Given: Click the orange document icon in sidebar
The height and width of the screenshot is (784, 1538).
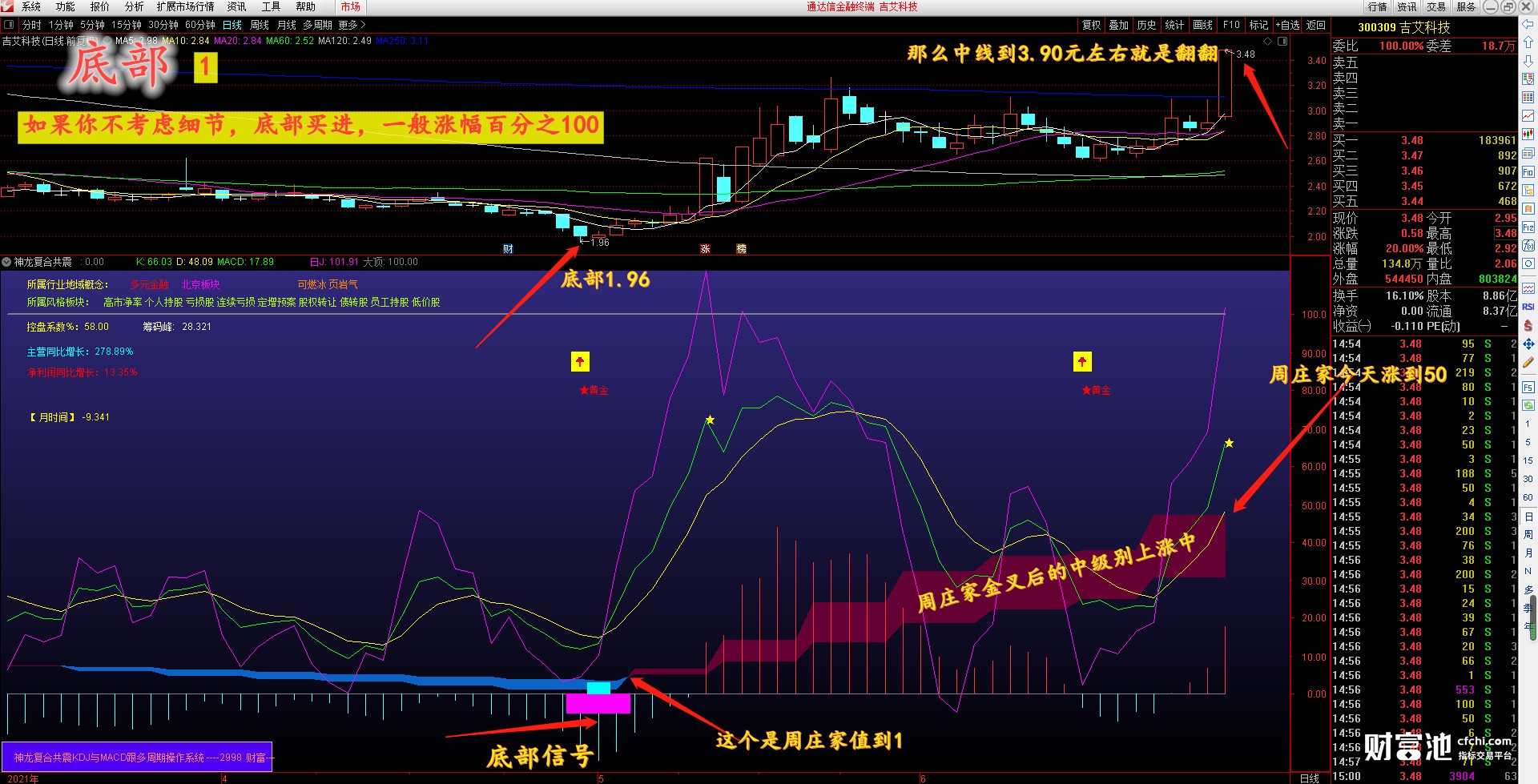Looking at the screenshot, I should point(1528,208).
